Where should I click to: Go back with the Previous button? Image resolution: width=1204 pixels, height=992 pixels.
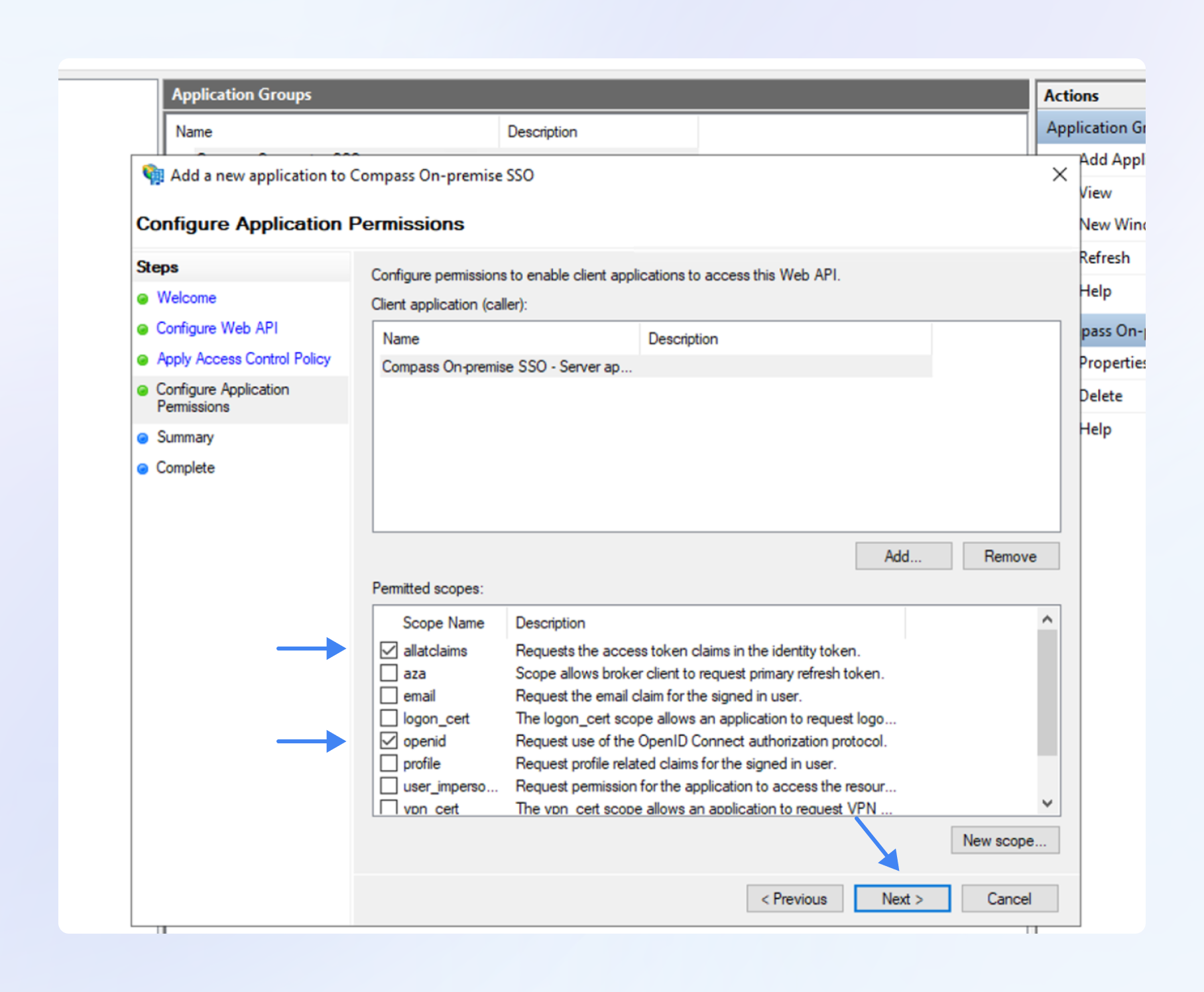point(794,899)
